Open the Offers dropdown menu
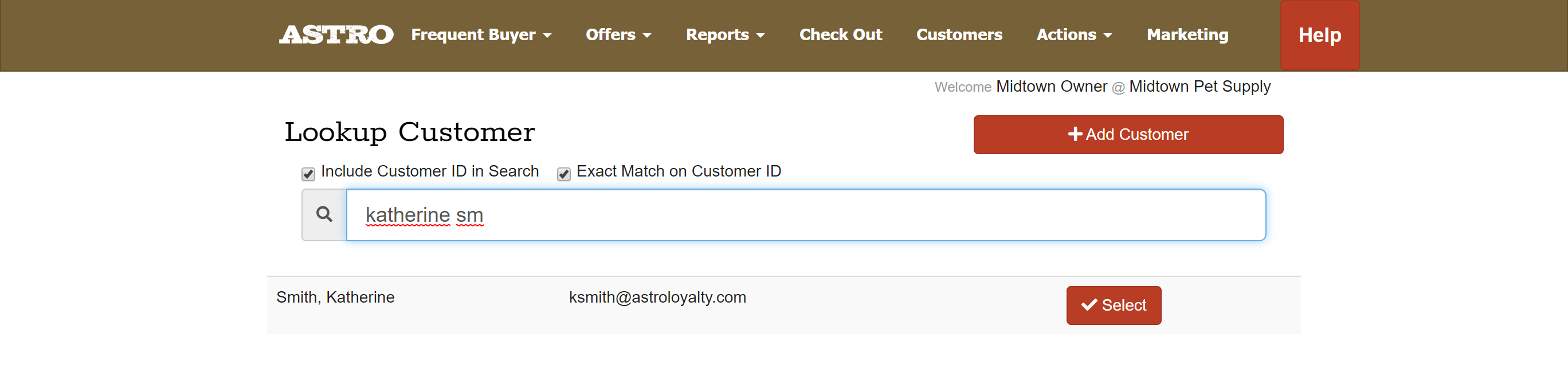This screenshot has width=1568, height=388. (618, 35)
